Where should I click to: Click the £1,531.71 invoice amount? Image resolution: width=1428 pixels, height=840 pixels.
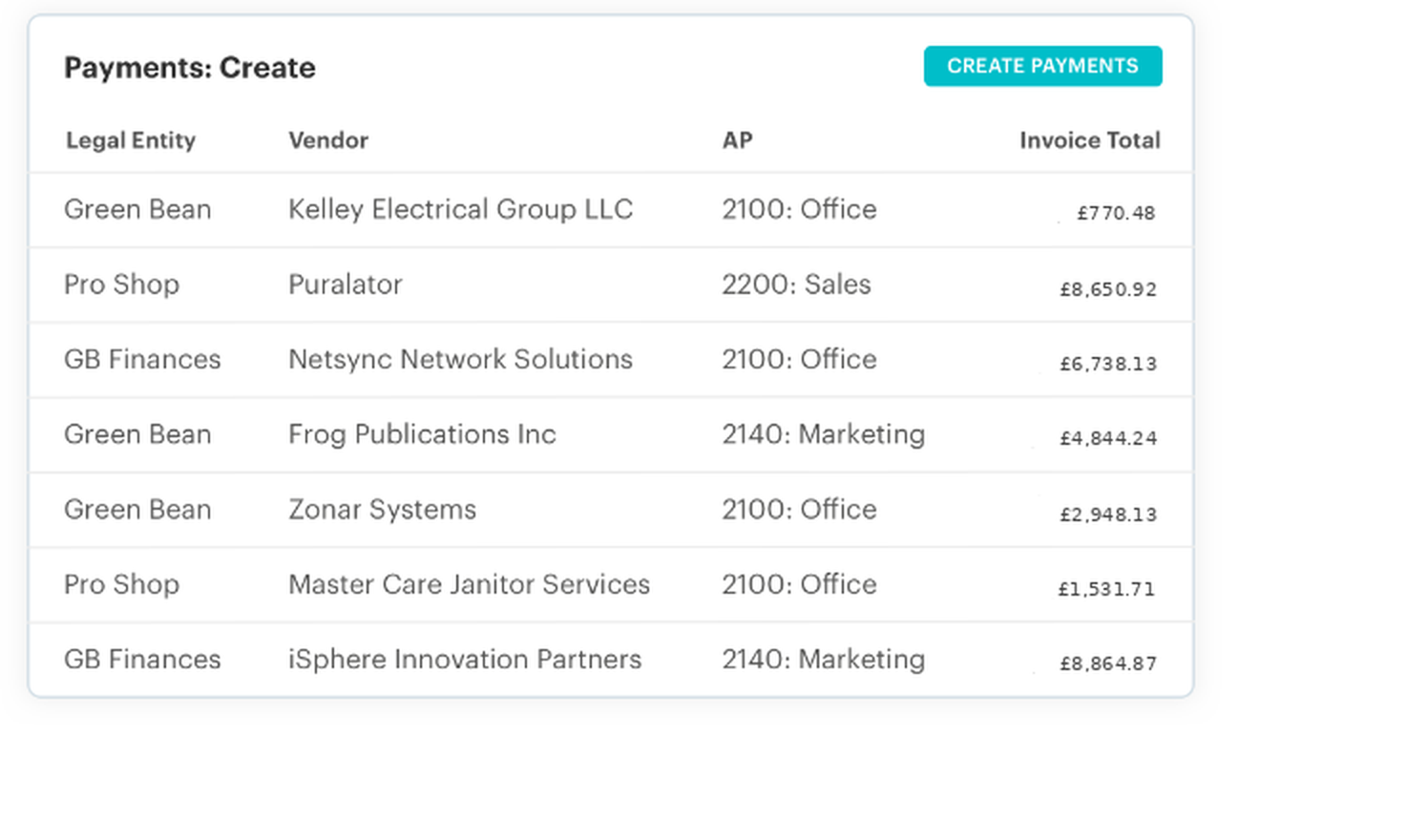pyautogui.click(x=1106, y=589)
